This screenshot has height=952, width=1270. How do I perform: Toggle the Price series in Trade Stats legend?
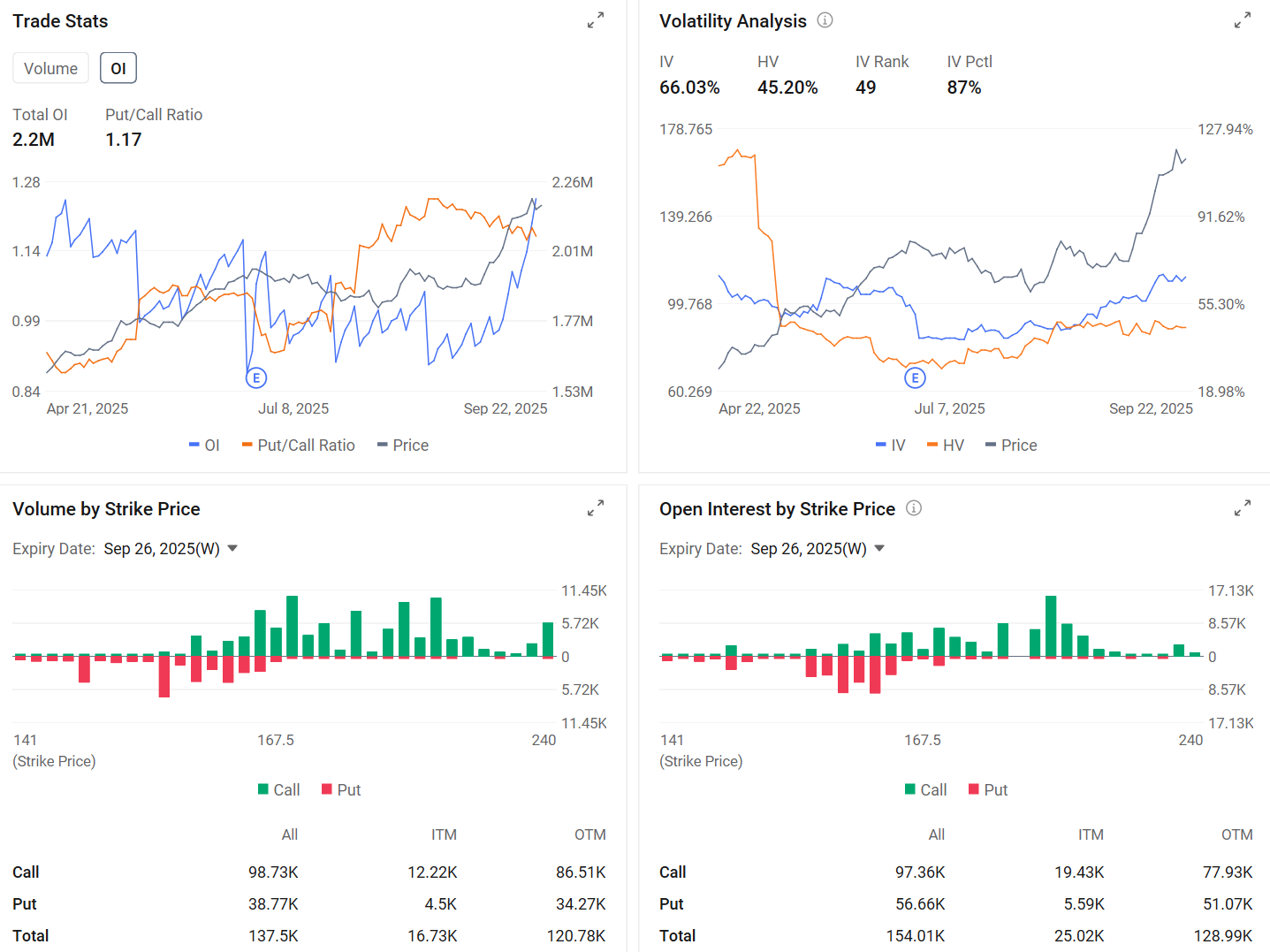[402, 445]
